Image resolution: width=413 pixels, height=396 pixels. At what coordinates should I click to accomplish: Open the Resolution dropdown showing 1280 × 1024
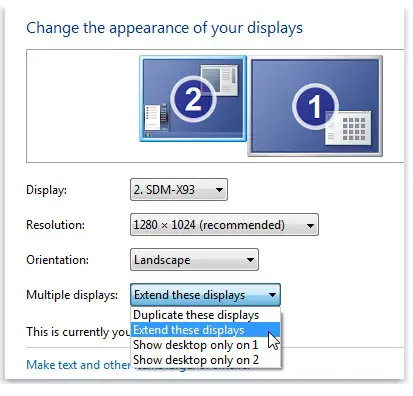(224, 225)
